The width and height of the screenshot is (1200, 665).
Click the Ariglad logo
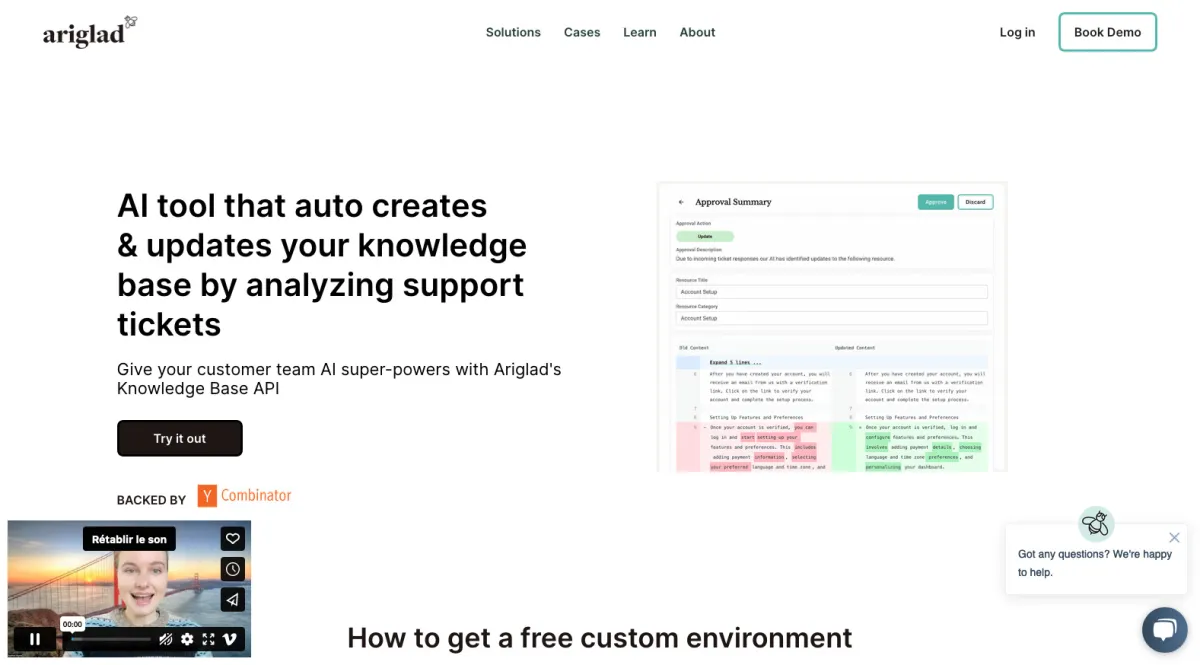tap(90, 32)
